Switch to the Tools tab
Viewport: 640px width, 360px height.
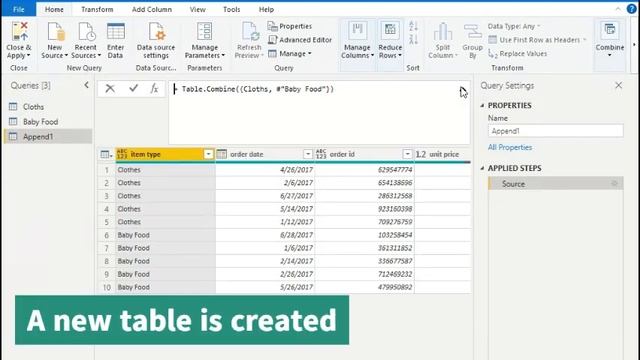point(231,9)
